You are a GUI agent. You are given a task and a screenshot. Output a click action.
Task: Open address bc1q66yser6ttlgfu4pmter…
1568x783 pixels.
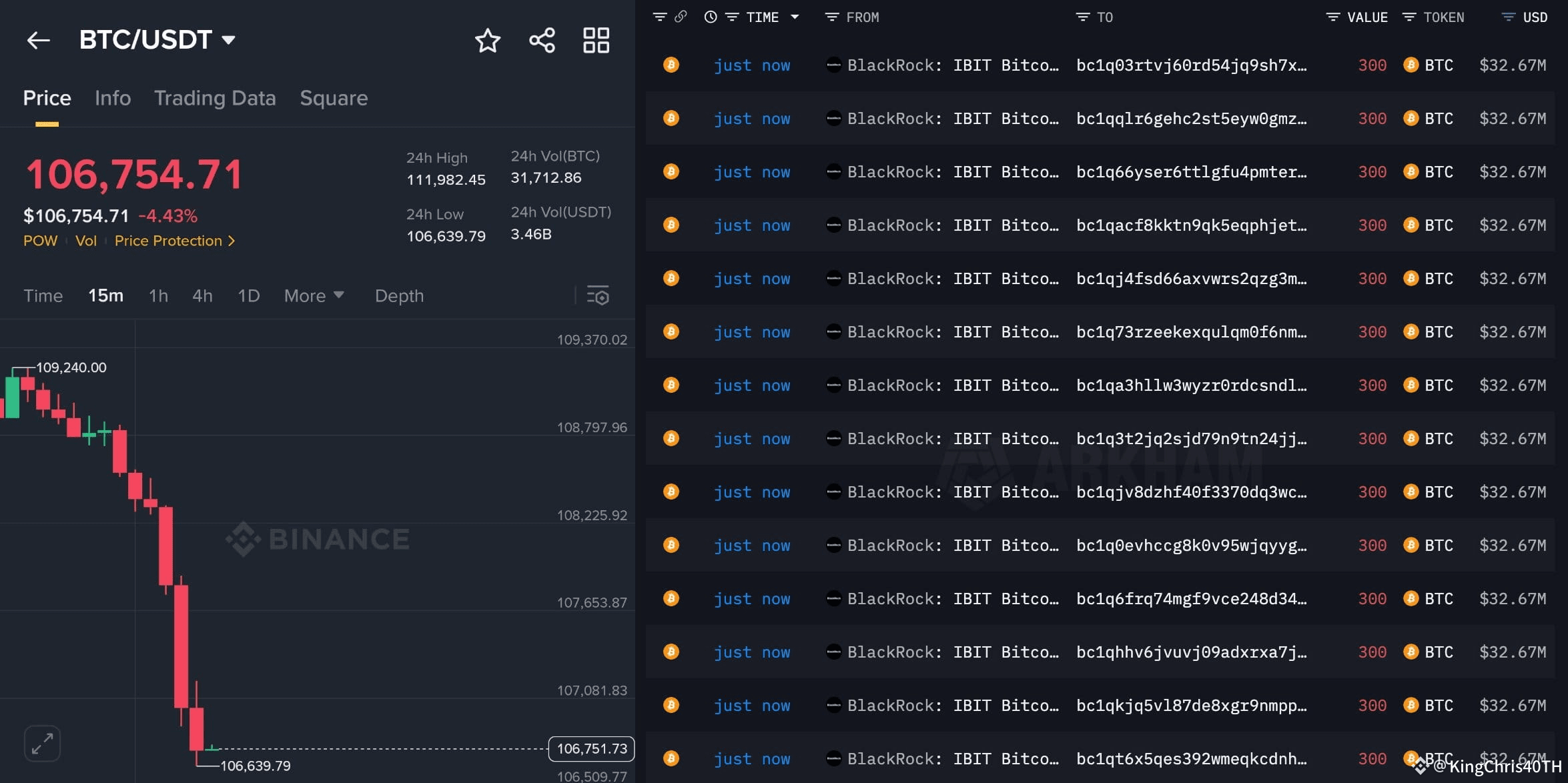coord(1192,172)
